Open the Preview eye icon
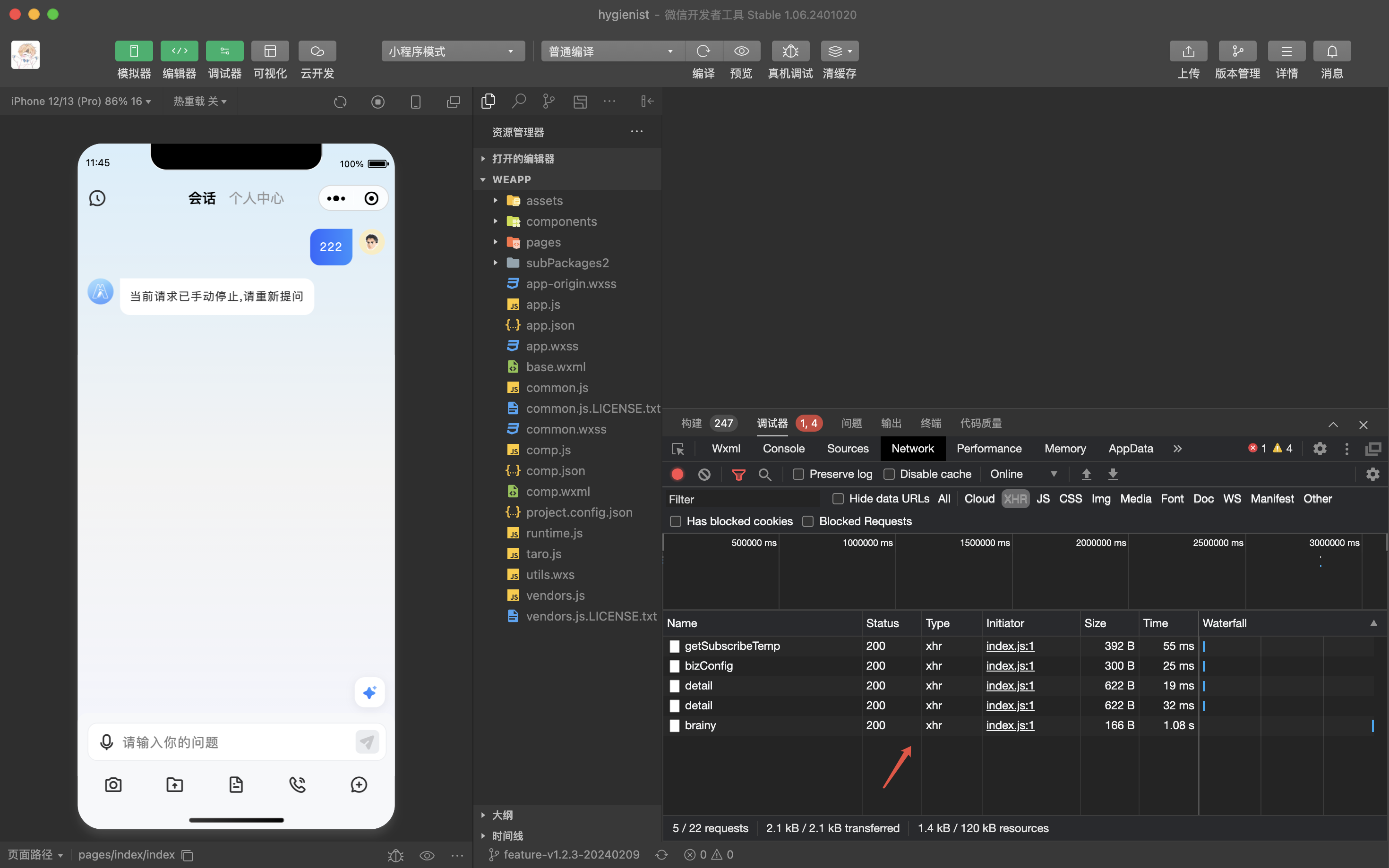The width and height of the screenshot is (1389, 868). tap(741, 51)
